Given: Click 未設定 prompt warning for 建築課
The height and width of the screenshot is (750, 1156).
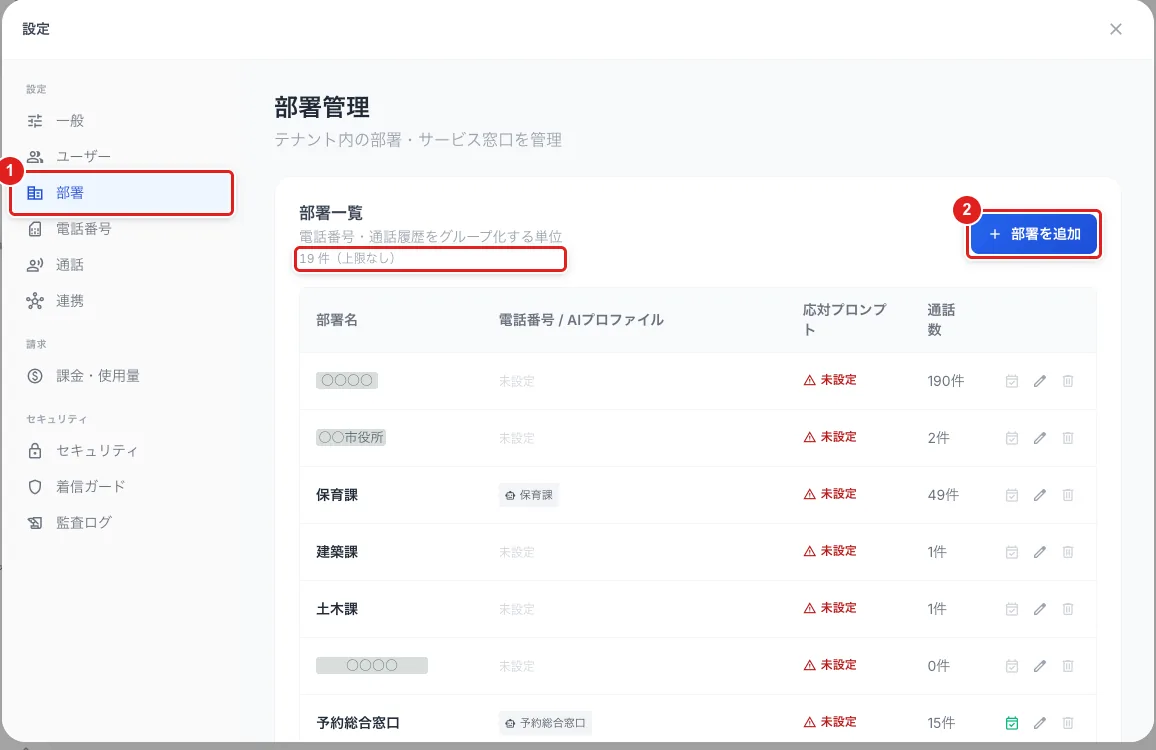Looking at the screenshot, I should 830,551.
